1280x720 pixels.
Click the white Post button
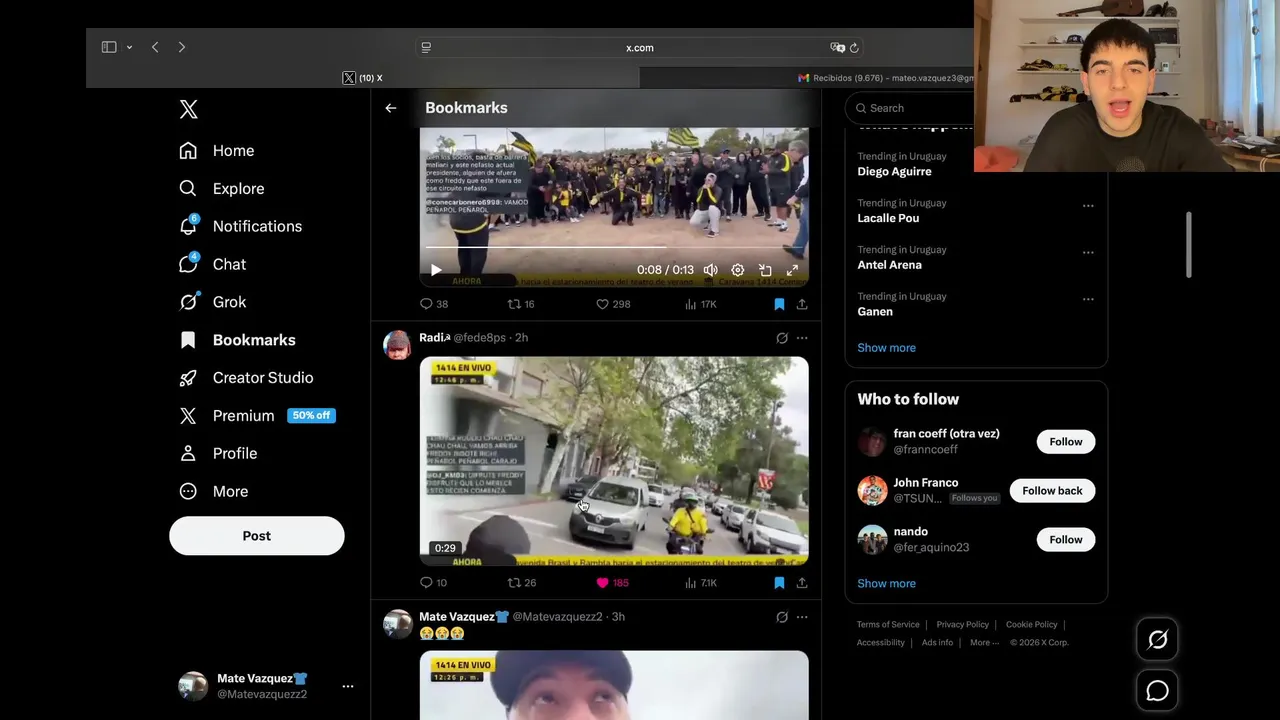pos(257,536)
